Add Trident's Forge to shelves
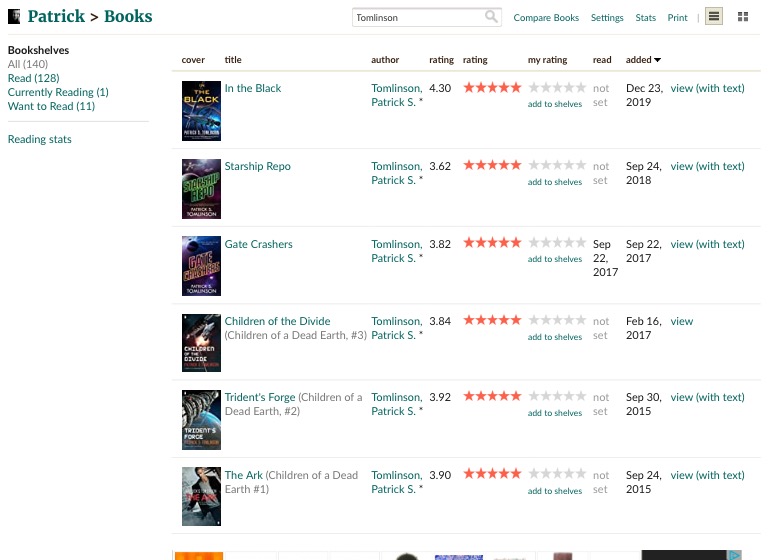768x560 pixels. click(x=555, y=413)
